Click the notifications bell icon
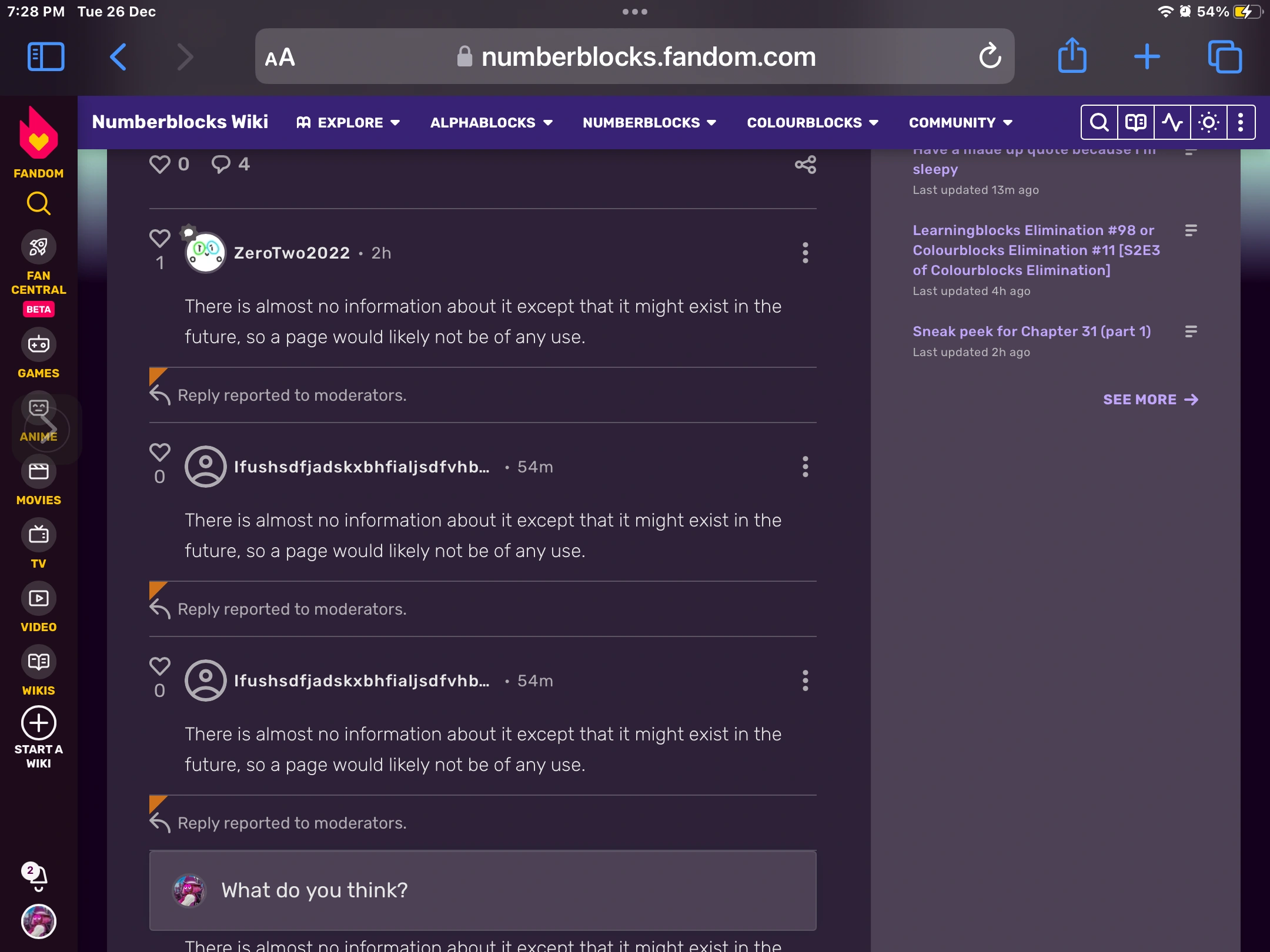This screenshot has height=952, width=1270. point(38,877)
